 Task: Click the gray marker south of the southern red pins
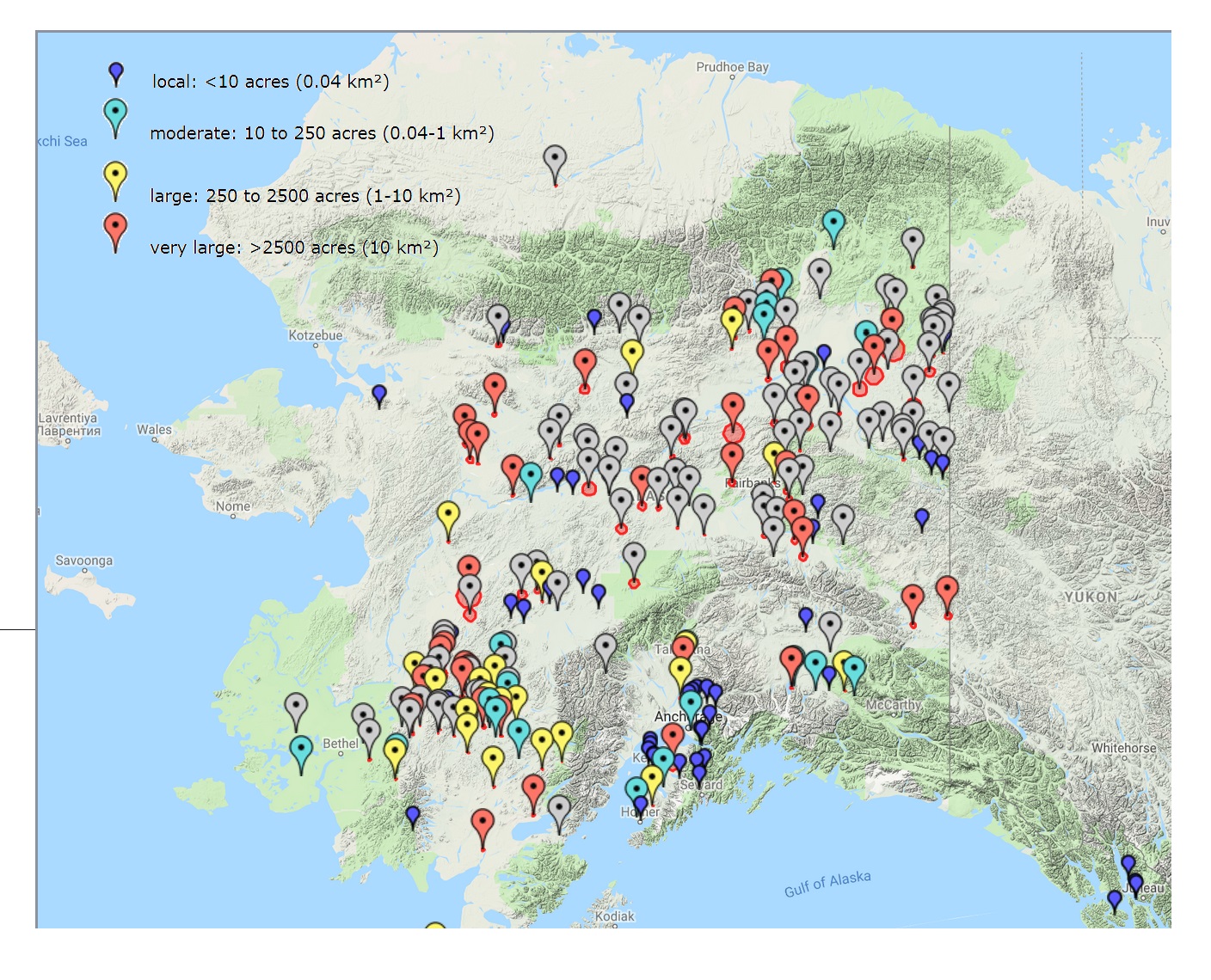pyautogui.click(x=559, y=815)
